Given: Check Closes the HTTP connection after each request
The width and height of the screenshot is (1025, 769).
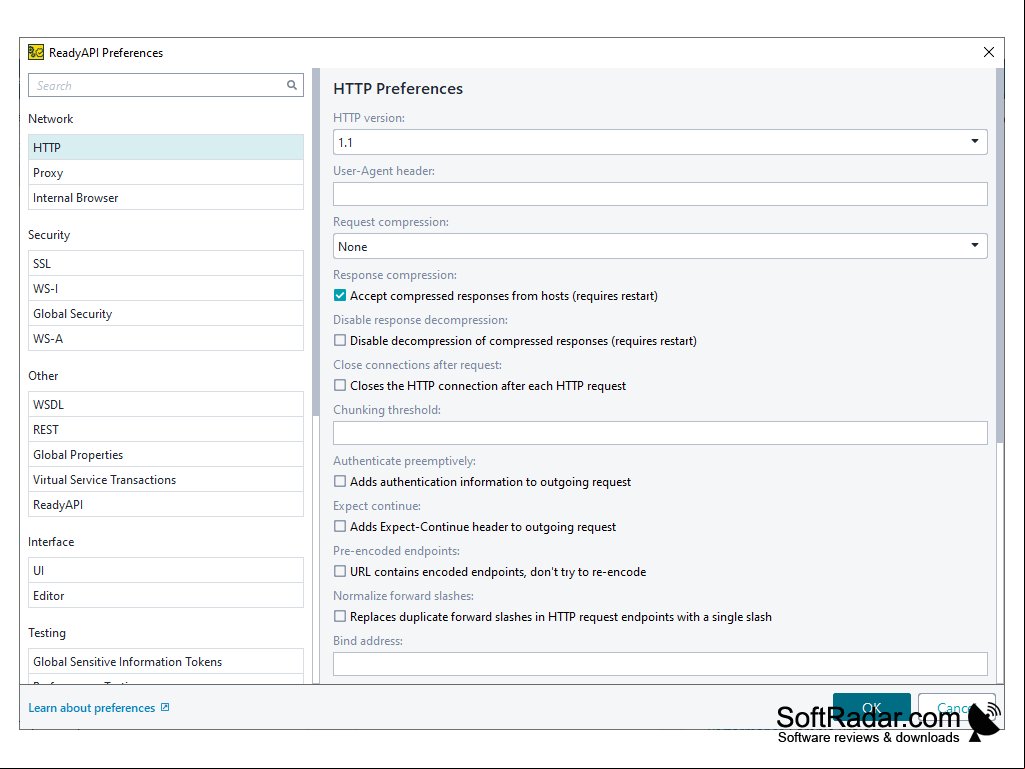Looking at the screenshot, I should pyautogui.click(x=340, y=386).
